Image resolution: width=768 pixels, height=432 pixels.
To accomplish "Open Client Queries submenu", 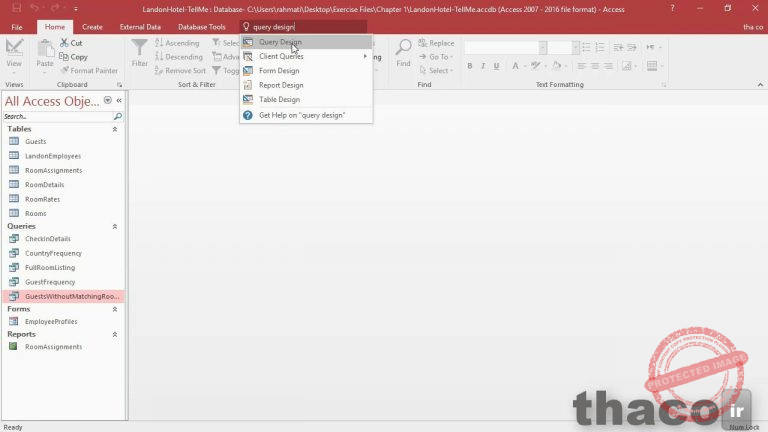I will [306, 56].
